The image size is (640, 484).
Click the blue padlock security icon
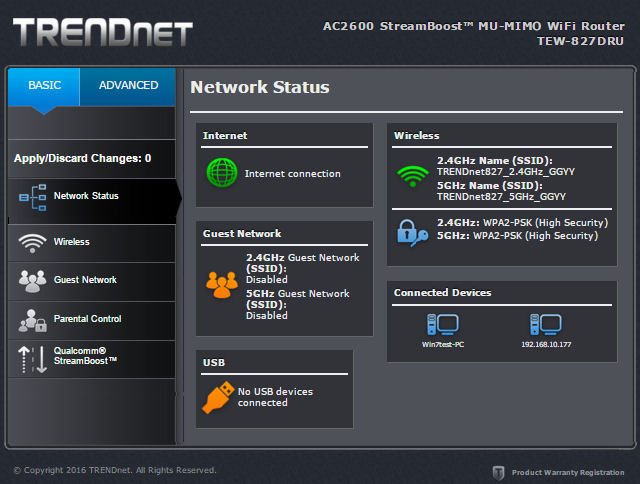(x=412, y=233)
